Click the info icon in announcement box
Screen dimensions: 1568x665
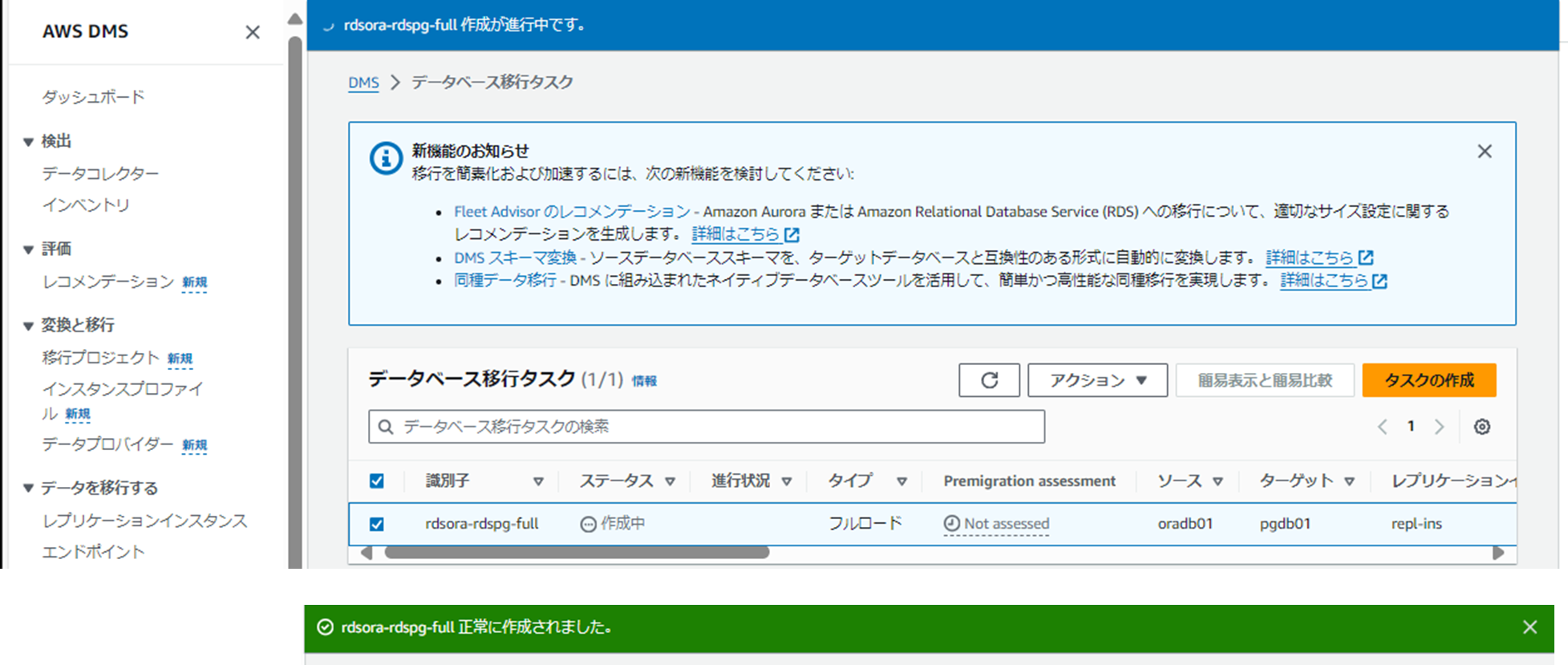coord(385,158)
